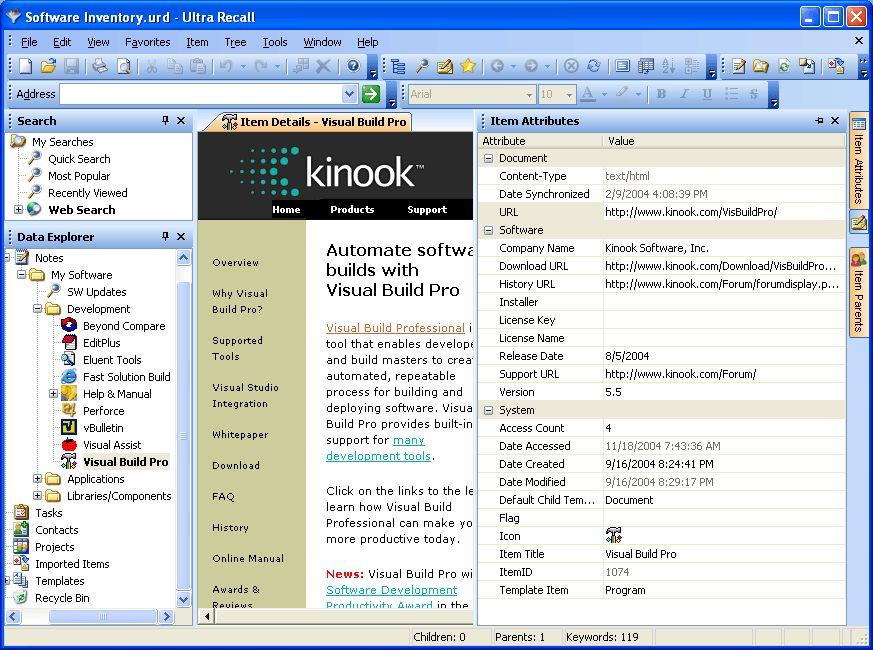Viewport: 873px width, 650px height.
Task: Close the Data Explorer panel
Action: (181, 237)
